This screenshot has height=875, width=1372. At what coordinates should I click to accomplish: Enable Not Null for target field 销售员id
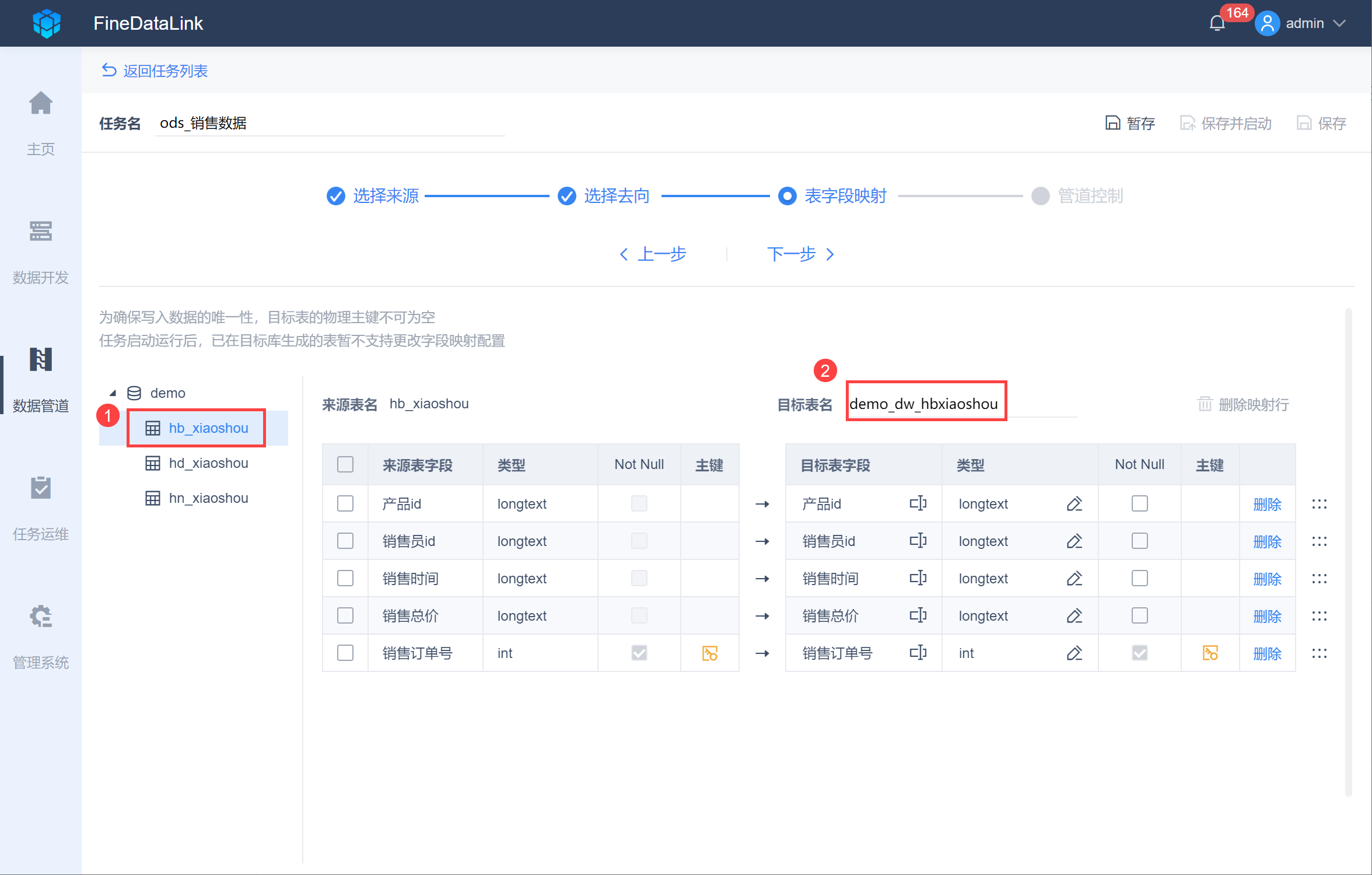1140,541
